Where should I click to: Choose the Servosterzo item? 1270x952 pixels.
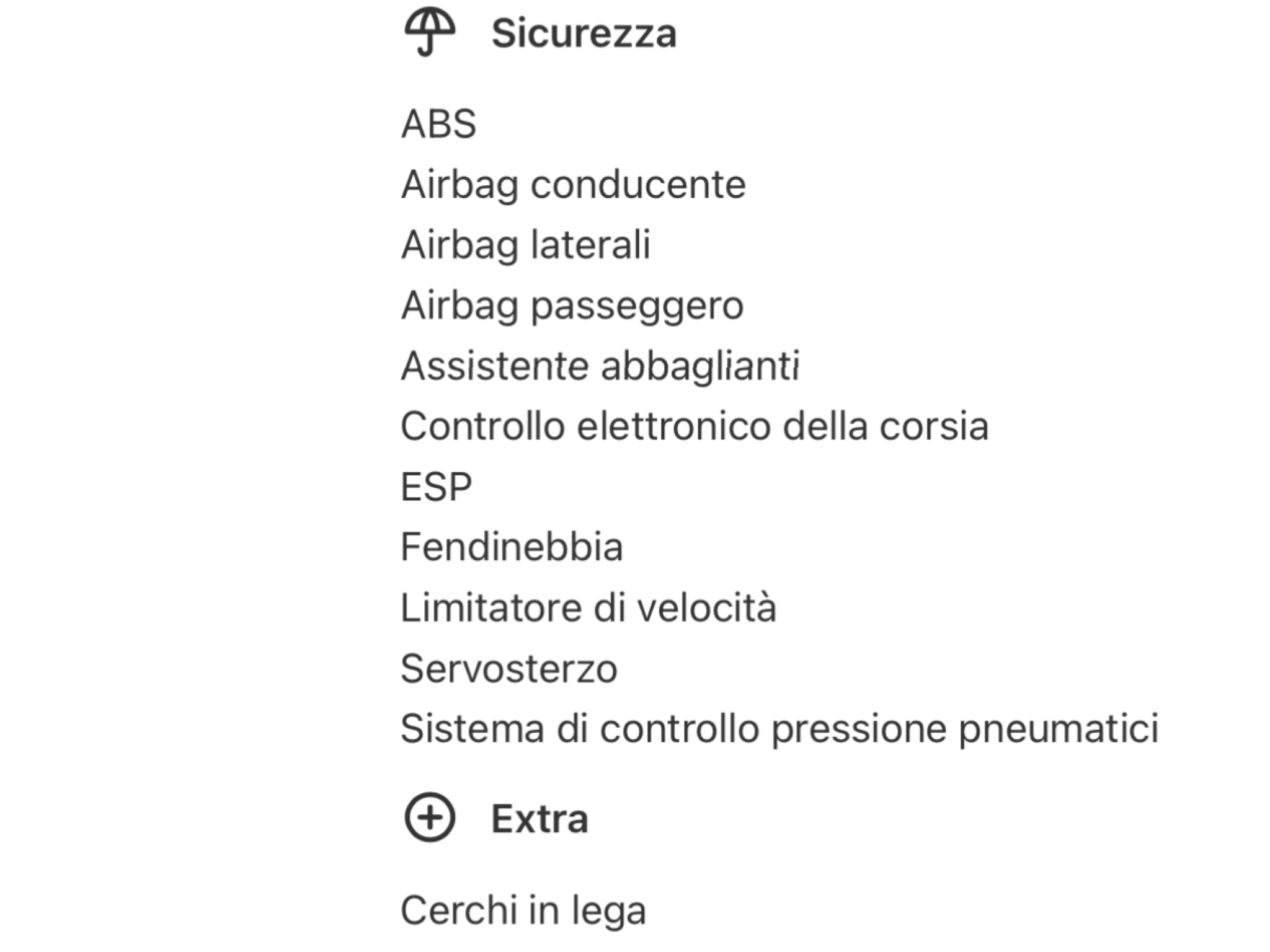pyautogui.click(x=508, y=669)
